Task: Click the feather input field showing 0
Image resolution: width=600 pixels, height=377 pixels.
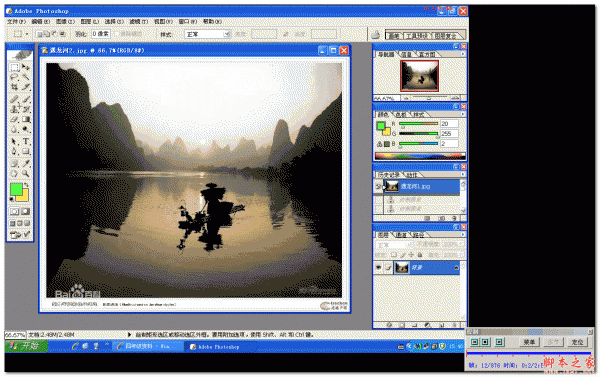Action: (101, 34)
